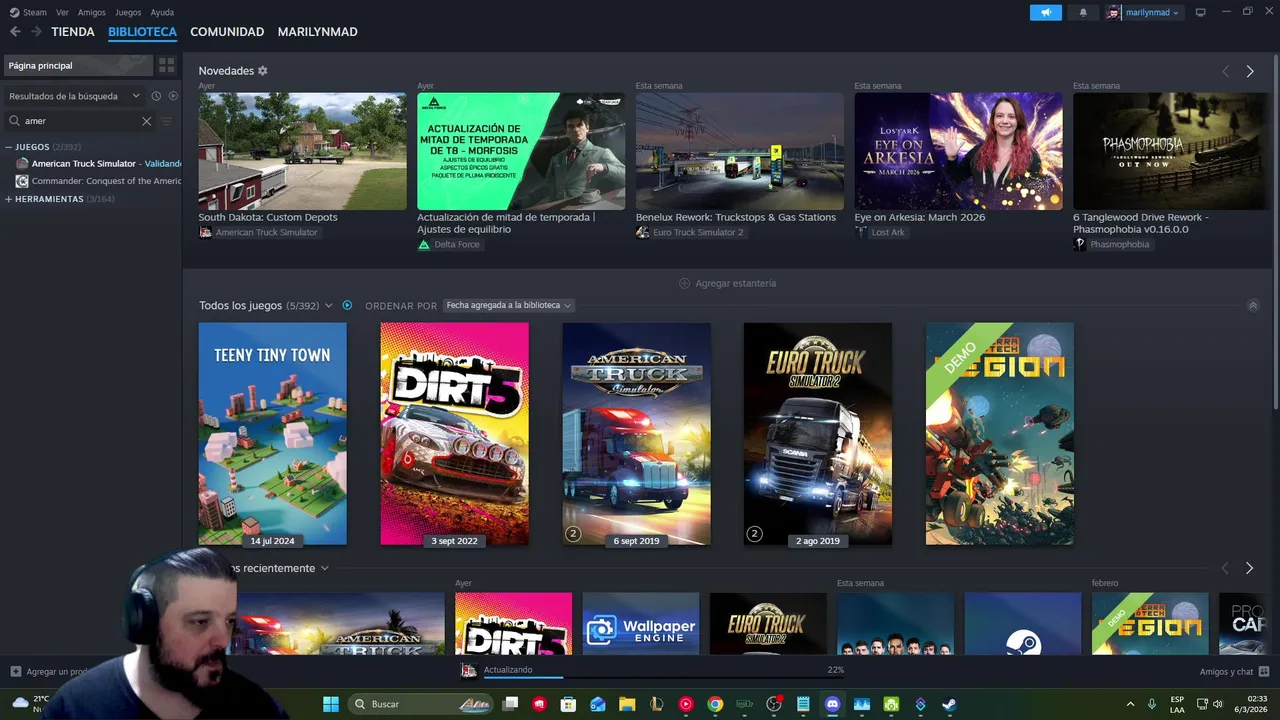The width and height of the screenshot is (1280, 720).
Task: Collapse the JUEGOS category
Action: (x=9, y=147)
